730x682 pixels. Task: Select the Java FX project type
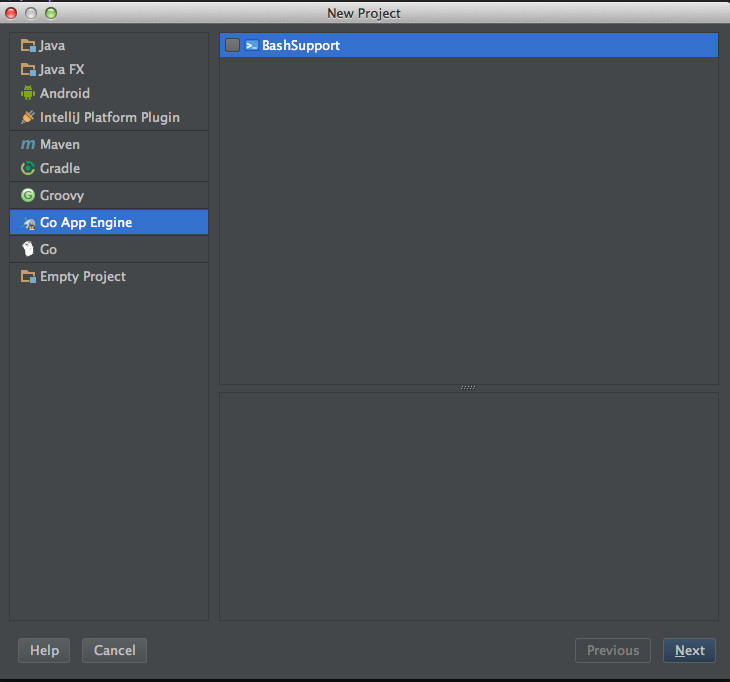109,70
